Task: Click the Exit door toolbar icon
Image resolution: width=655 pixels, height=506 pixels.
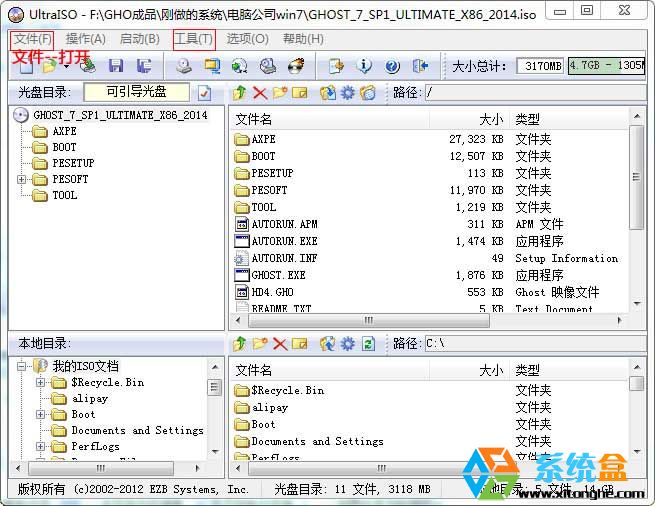Action: pyautogui.click(x=420, y=66)
